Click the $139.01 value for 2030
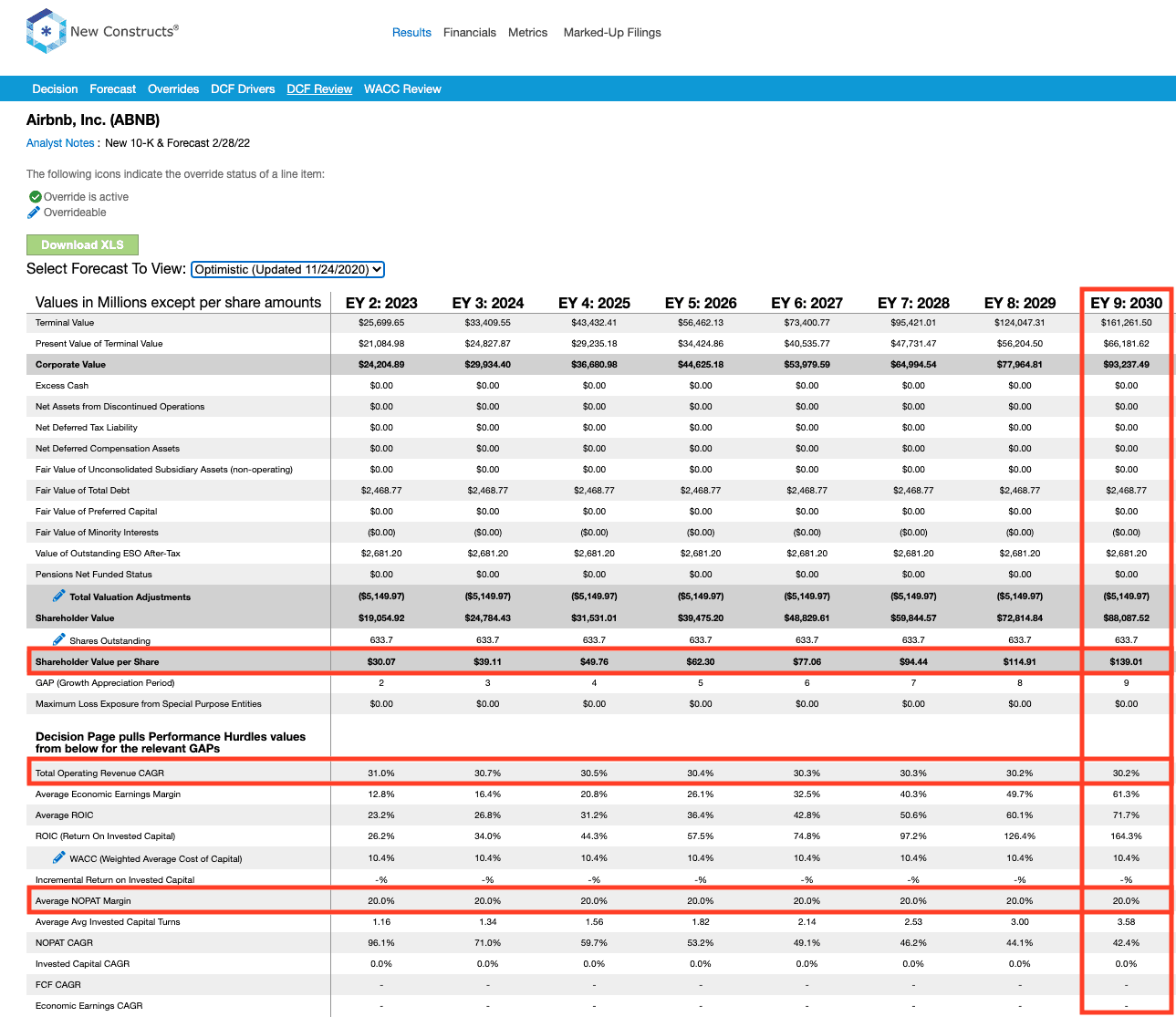Image resolution: width=1176 pixels, height=1017 pixels. tap(1127, 662)
